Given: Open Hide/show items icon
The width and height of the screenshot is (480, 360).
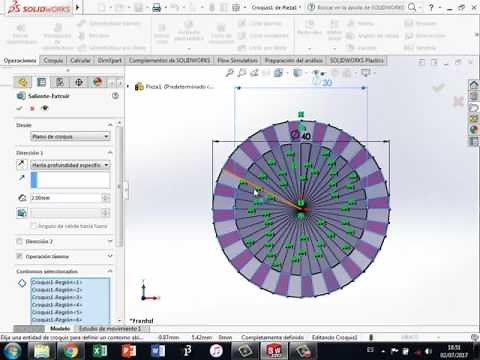Looking at the screenshot, I should pyautogui.click(x=316, y=73).
